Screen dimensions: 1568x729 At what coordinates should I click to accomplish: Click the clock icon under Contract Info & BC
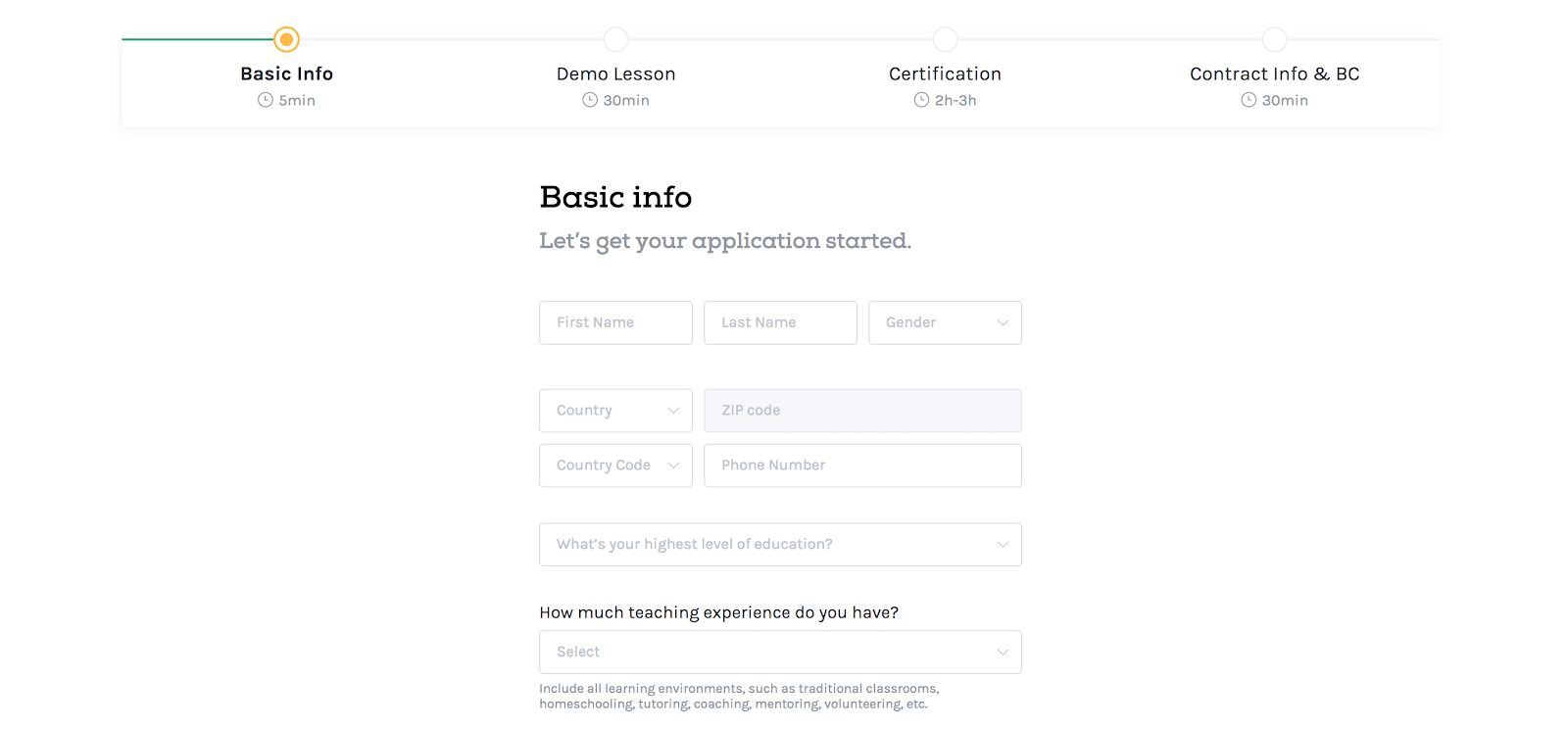tap(1249, 100)
